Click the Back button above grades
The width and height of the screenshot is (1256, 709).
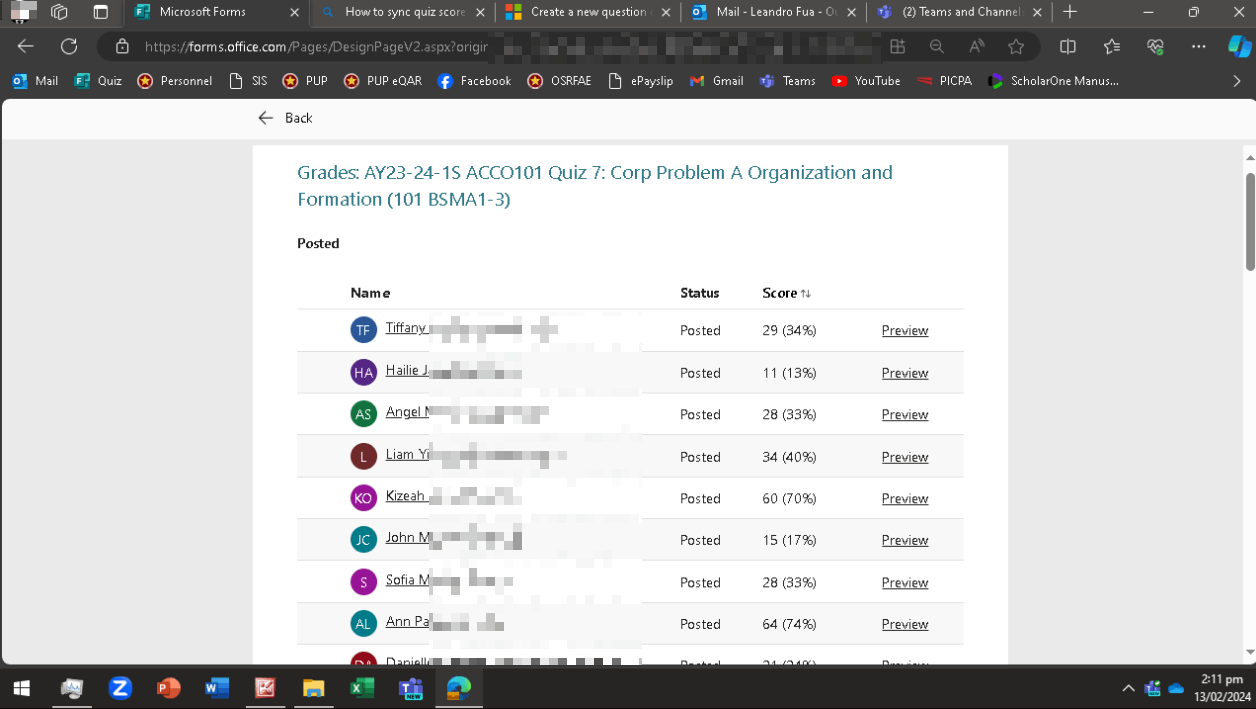[285, 118]
